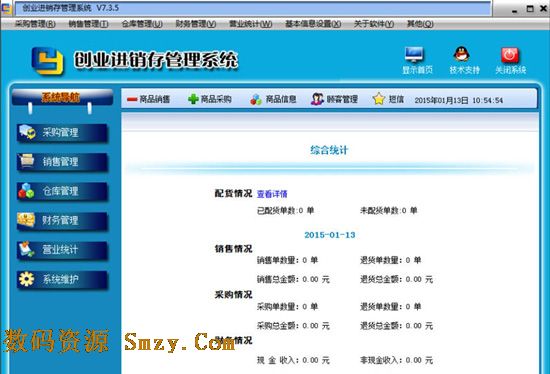
Task: Click the 采购总金额: 0.00 元 text
Action: [293, 326]
